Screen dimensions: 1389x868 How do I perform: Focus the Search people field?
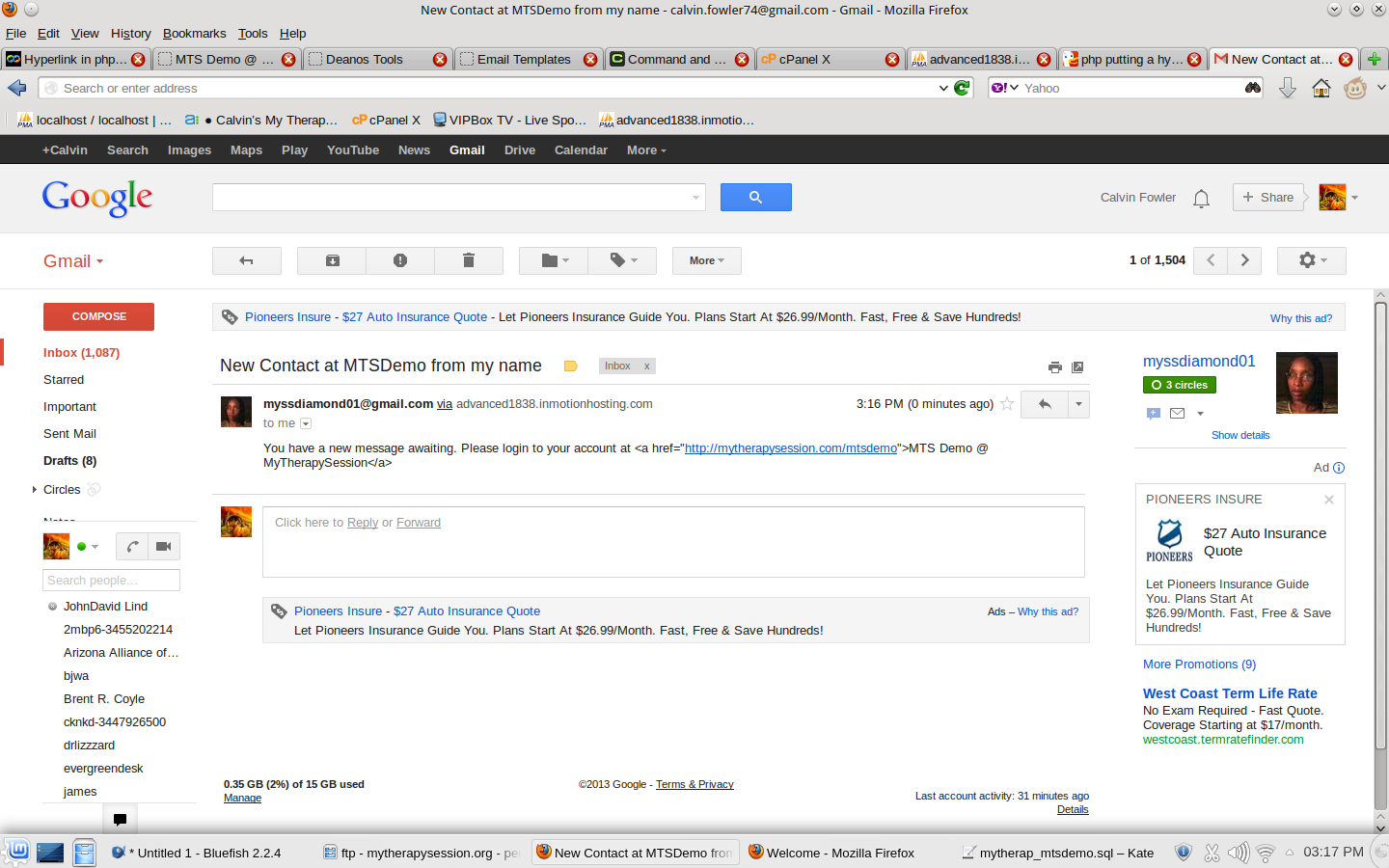point(112,581)
